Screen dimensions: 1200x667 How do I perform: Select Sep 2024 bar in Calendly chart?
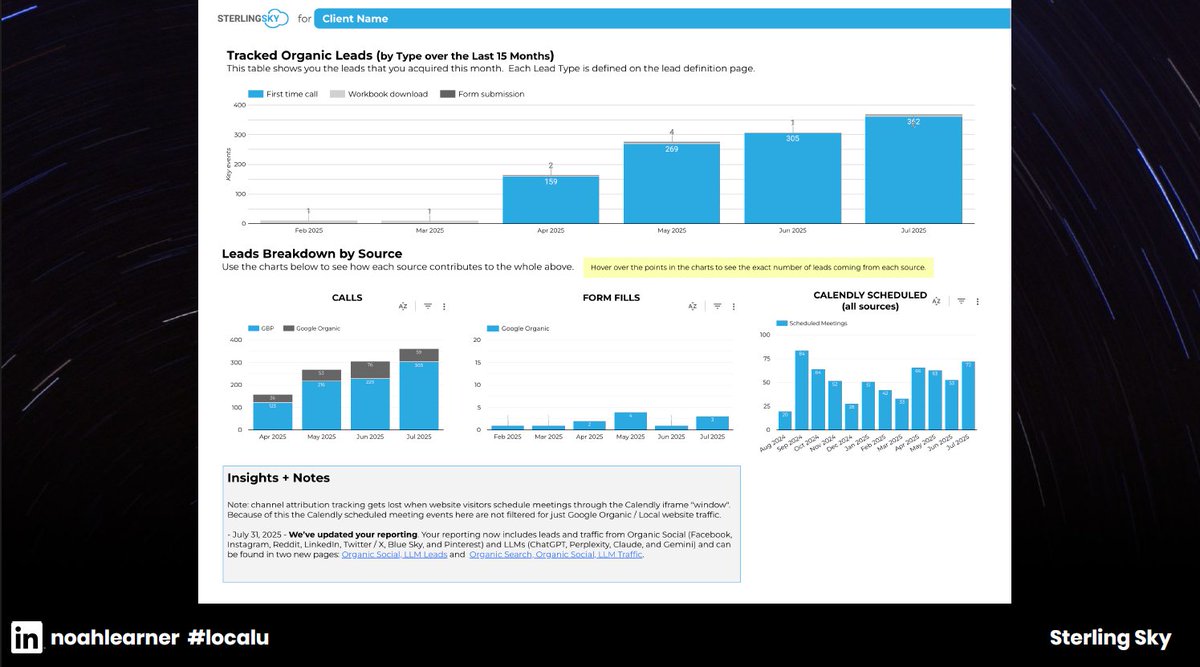[x=802, y=390]
